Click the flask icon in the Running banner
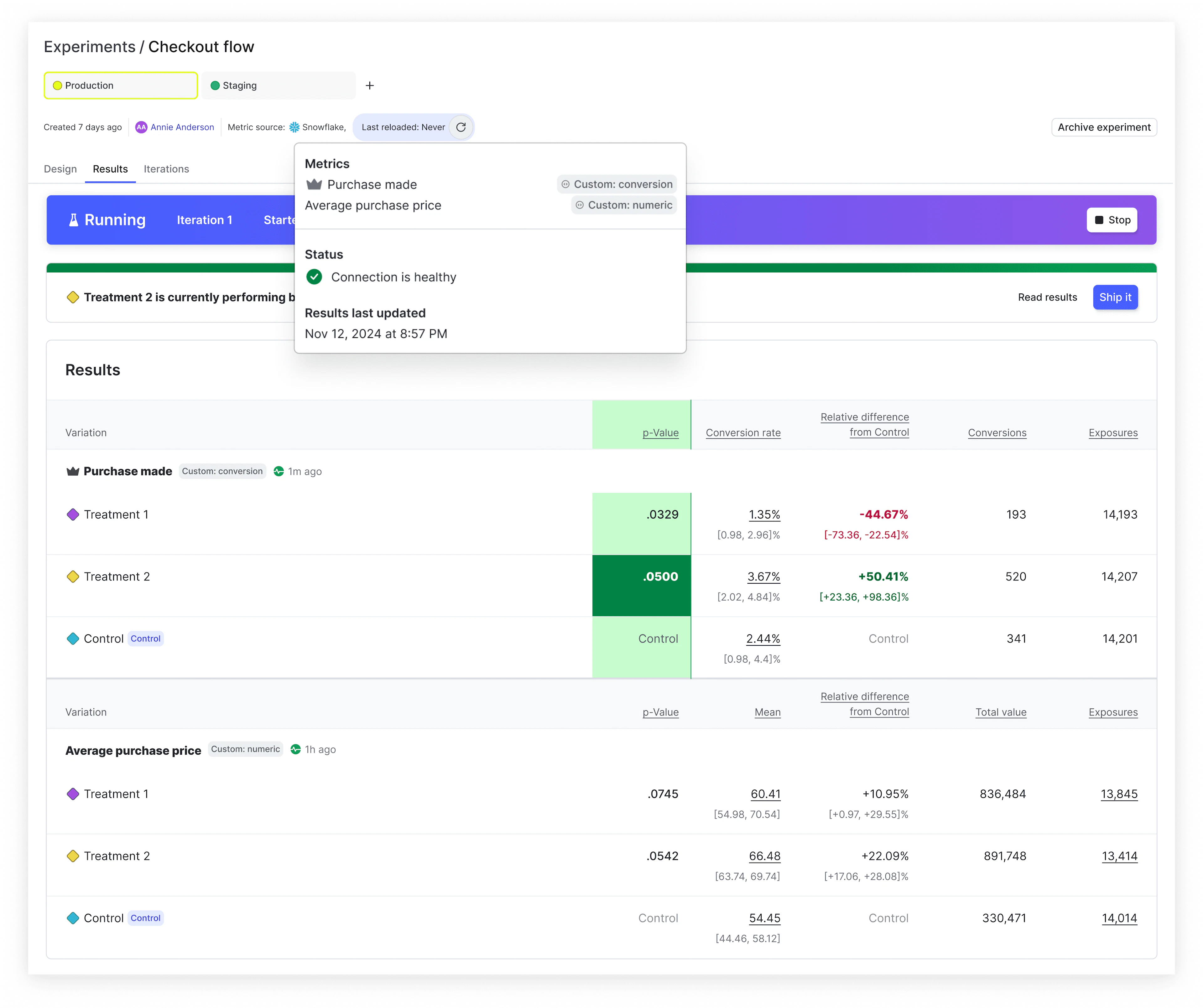This screenshot has width=1203, height=1008. pyautogui.click(x=73, y=219)
